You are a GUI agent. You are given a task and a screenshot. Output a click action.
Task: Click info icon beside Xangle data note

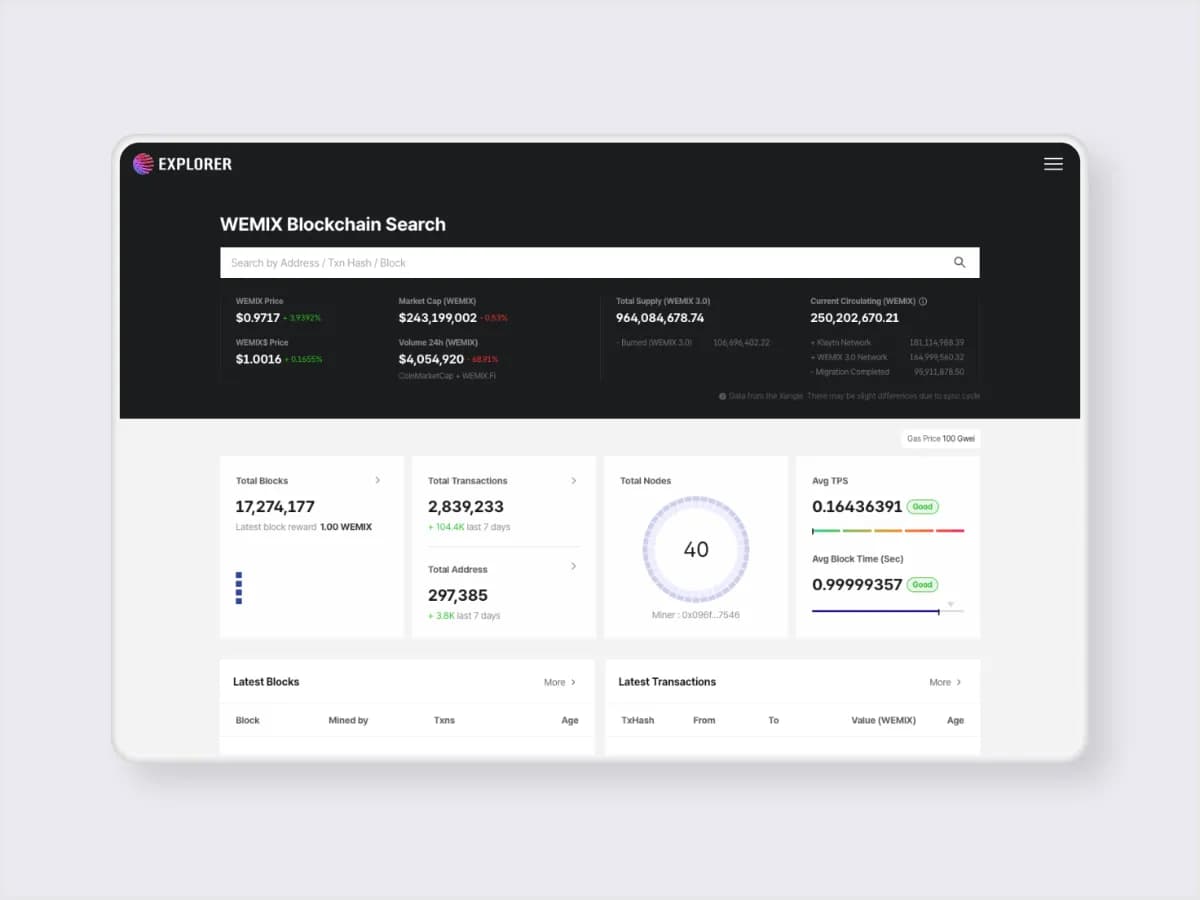coord(722,396)
